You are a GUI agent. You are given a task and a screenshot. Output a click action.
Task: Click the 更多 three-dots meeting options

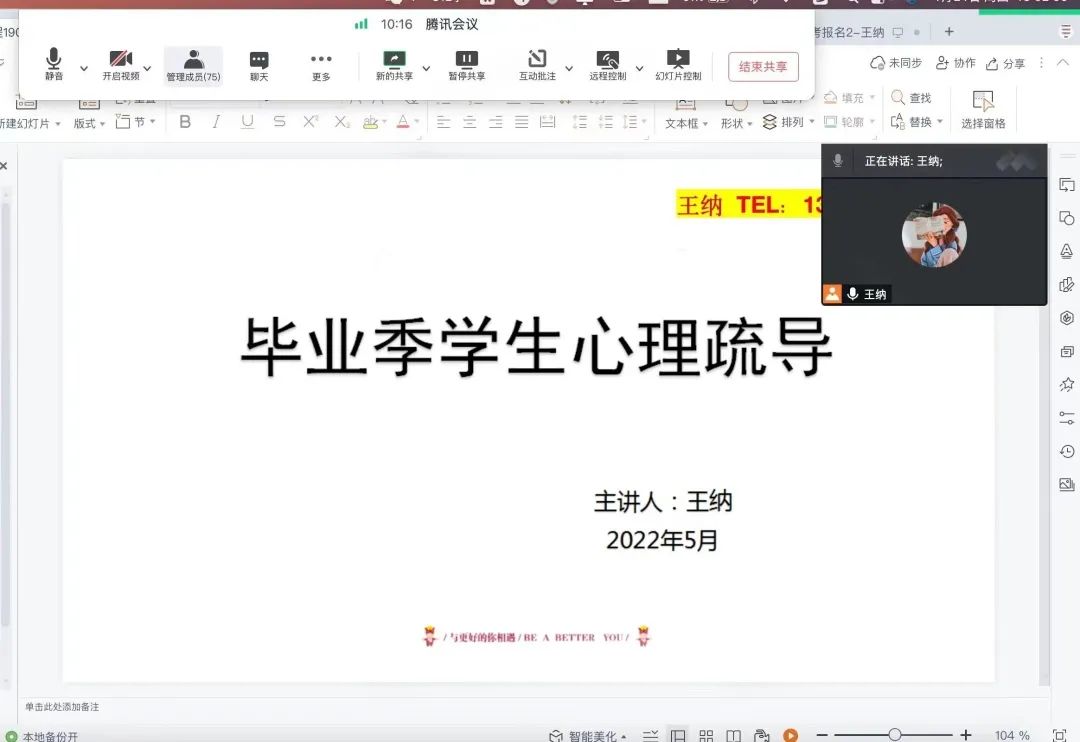(x=320, y=66)
